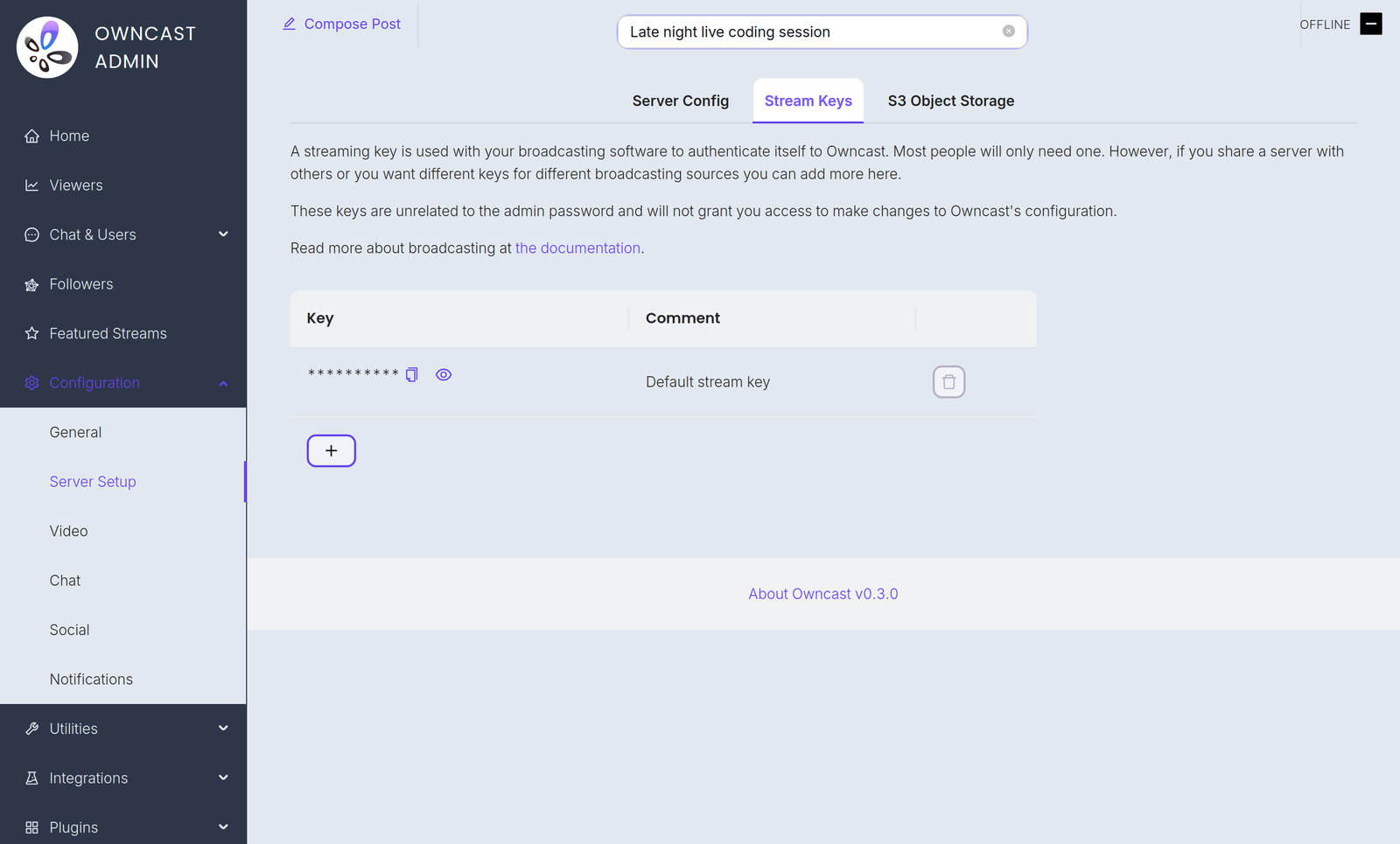
Task: Click the Comment column header
Action: (x=773, y=318)
